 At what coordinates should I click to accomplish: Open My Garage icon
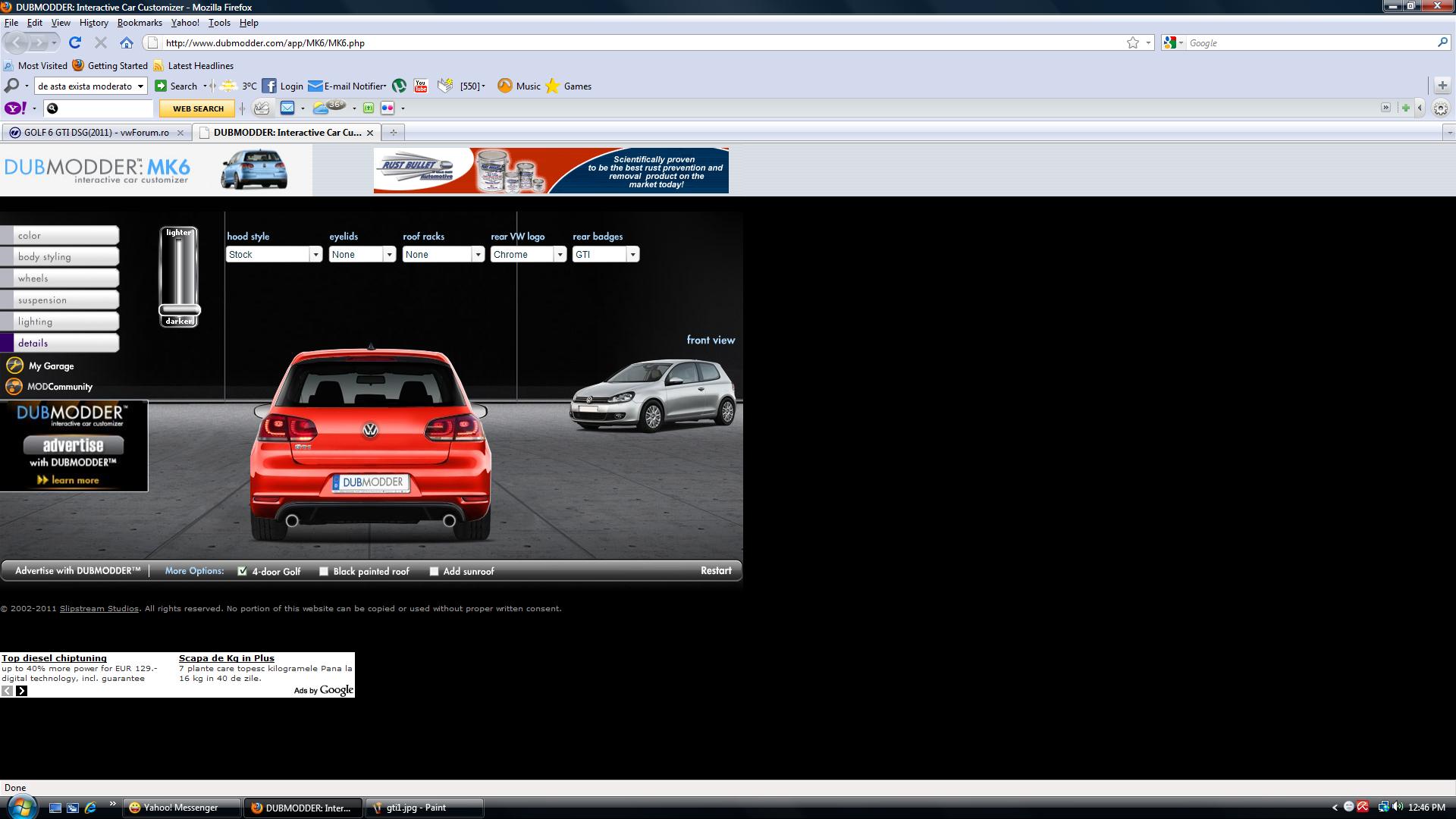coord(14,366)
